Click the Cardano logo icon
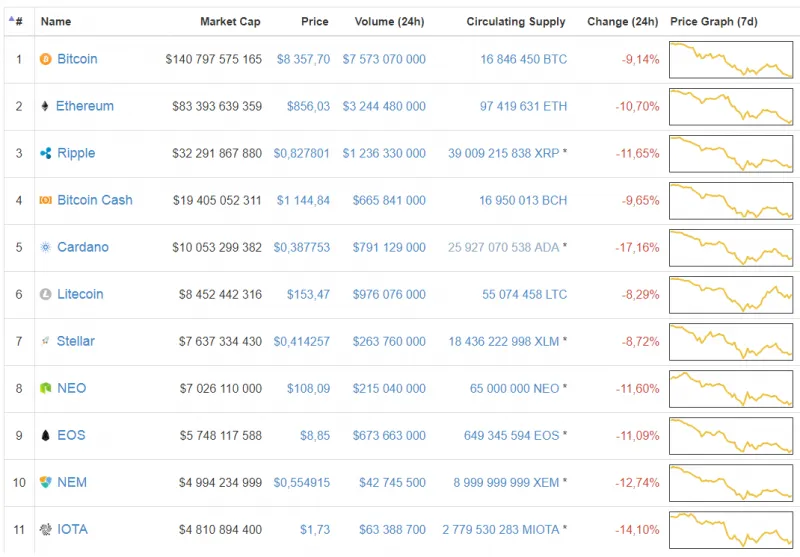This screenshot has width=800, height=557. (45, 247)
